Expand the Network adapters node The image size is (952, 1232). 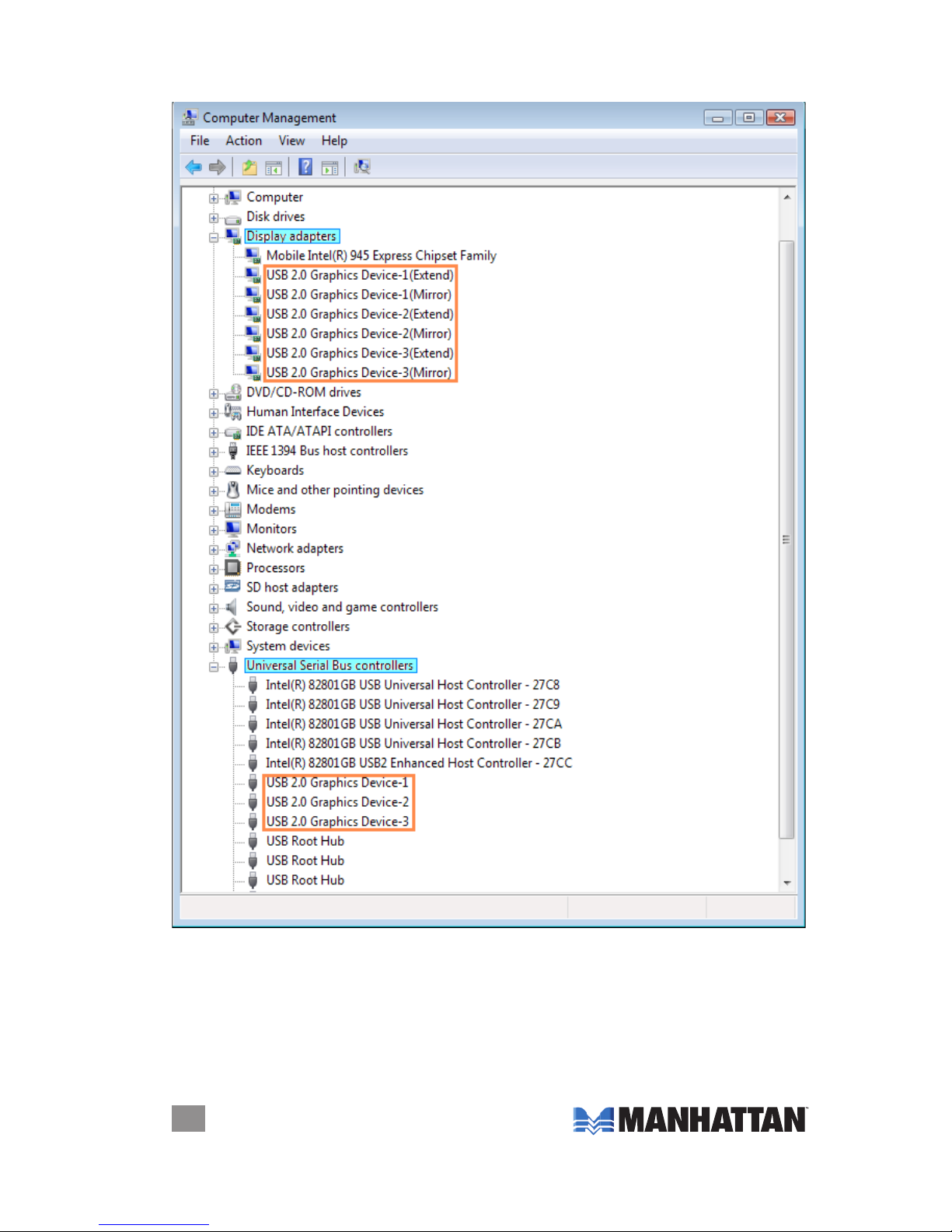coord(214,550)
